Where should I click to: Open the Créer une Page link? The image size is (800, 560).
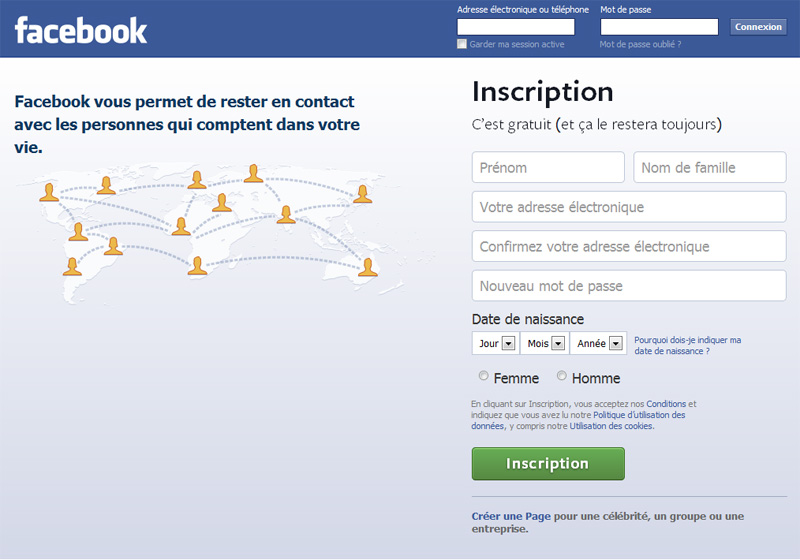(511, 516)
